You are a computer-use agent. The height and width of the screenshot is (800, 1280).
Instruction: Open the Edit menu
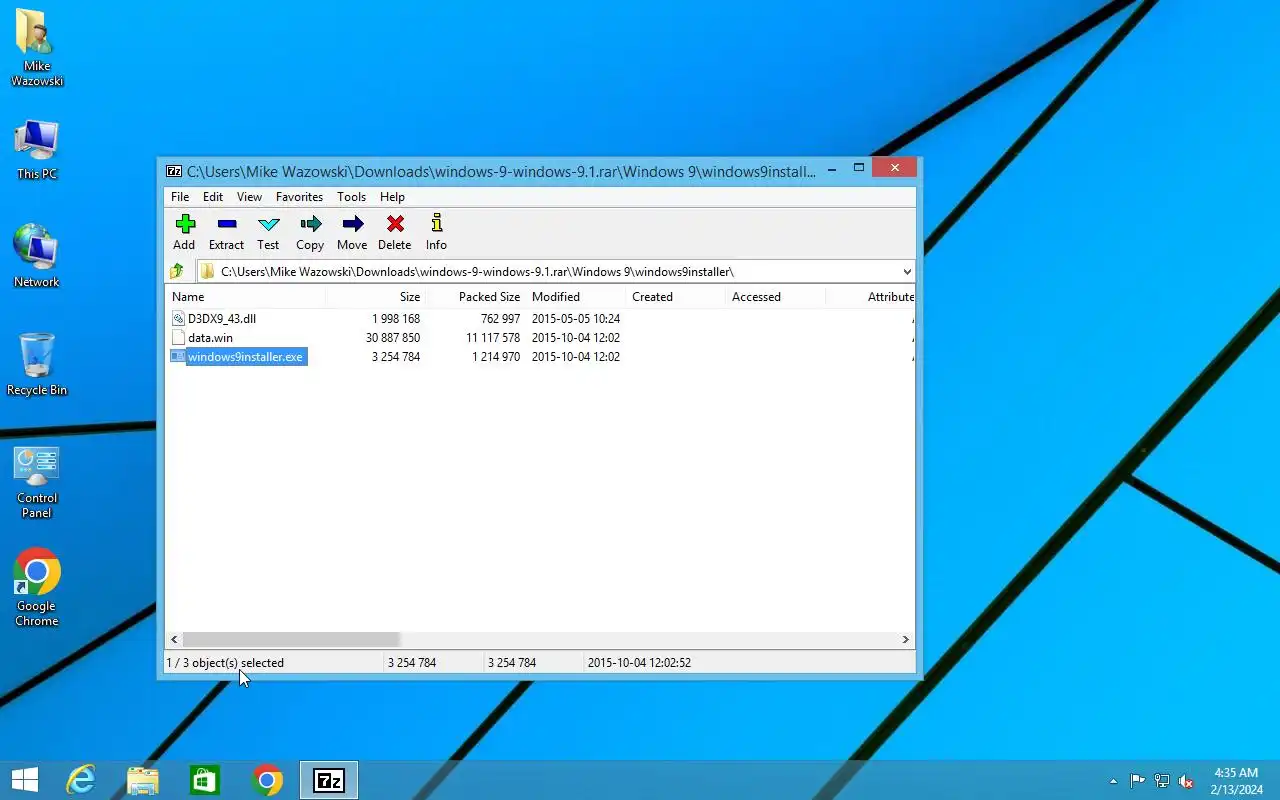pyautogui.click(x=213, y=197)
